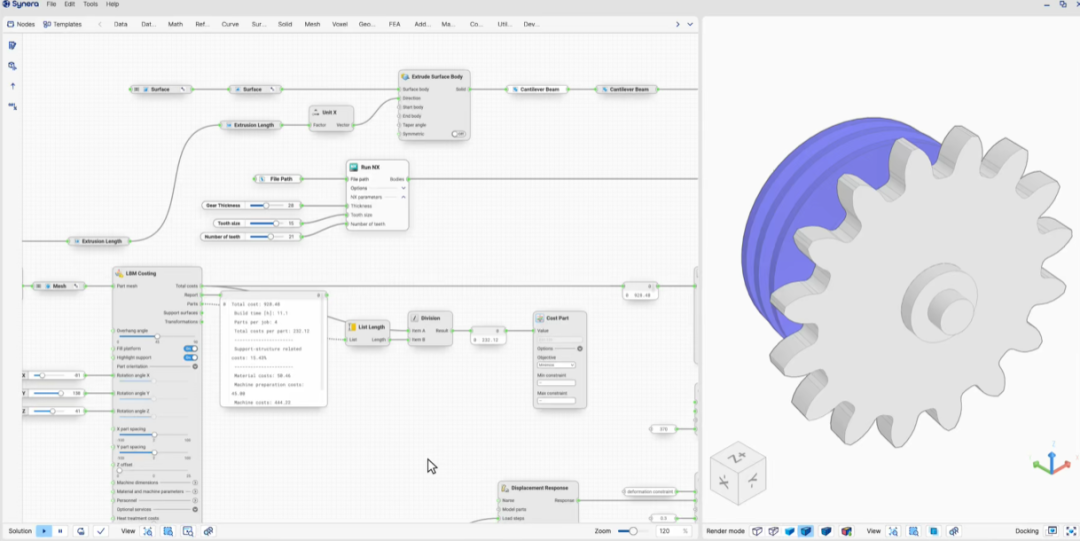1080x541 pixels.
Task: Collapse the NX parameters section
Action: 403,197
